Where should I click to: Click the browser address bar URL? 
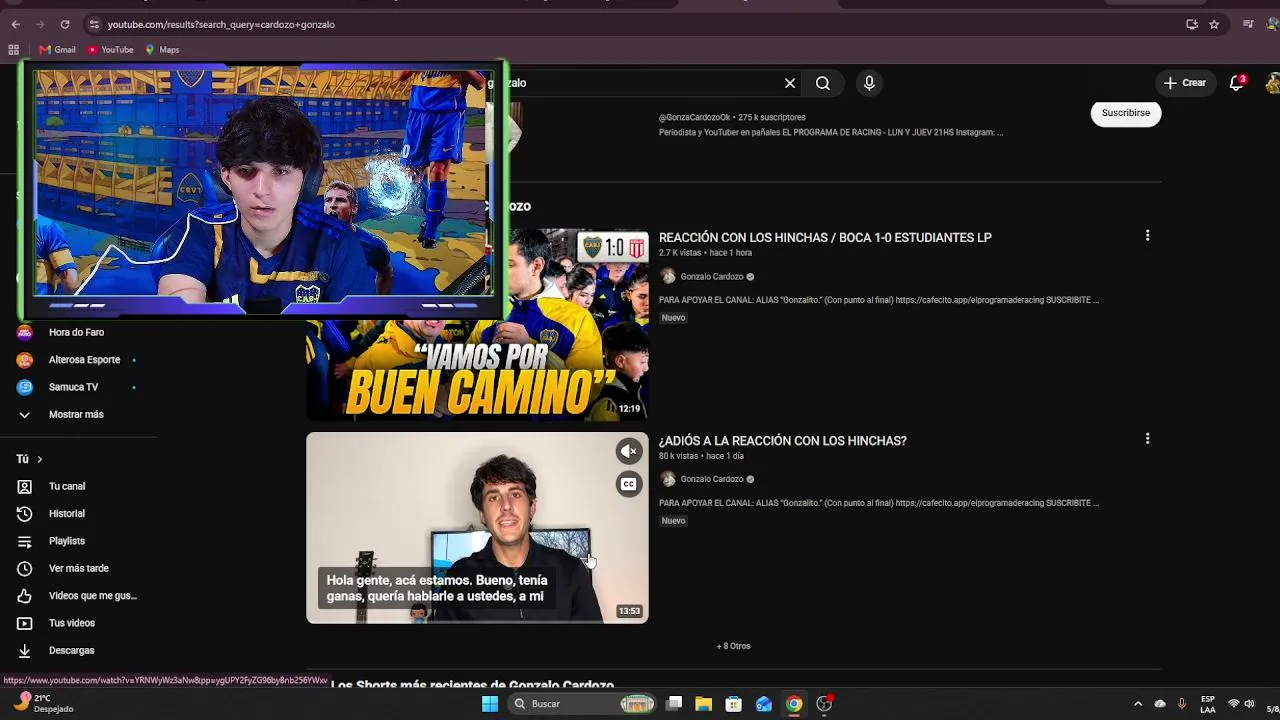[x=221, y=24]
